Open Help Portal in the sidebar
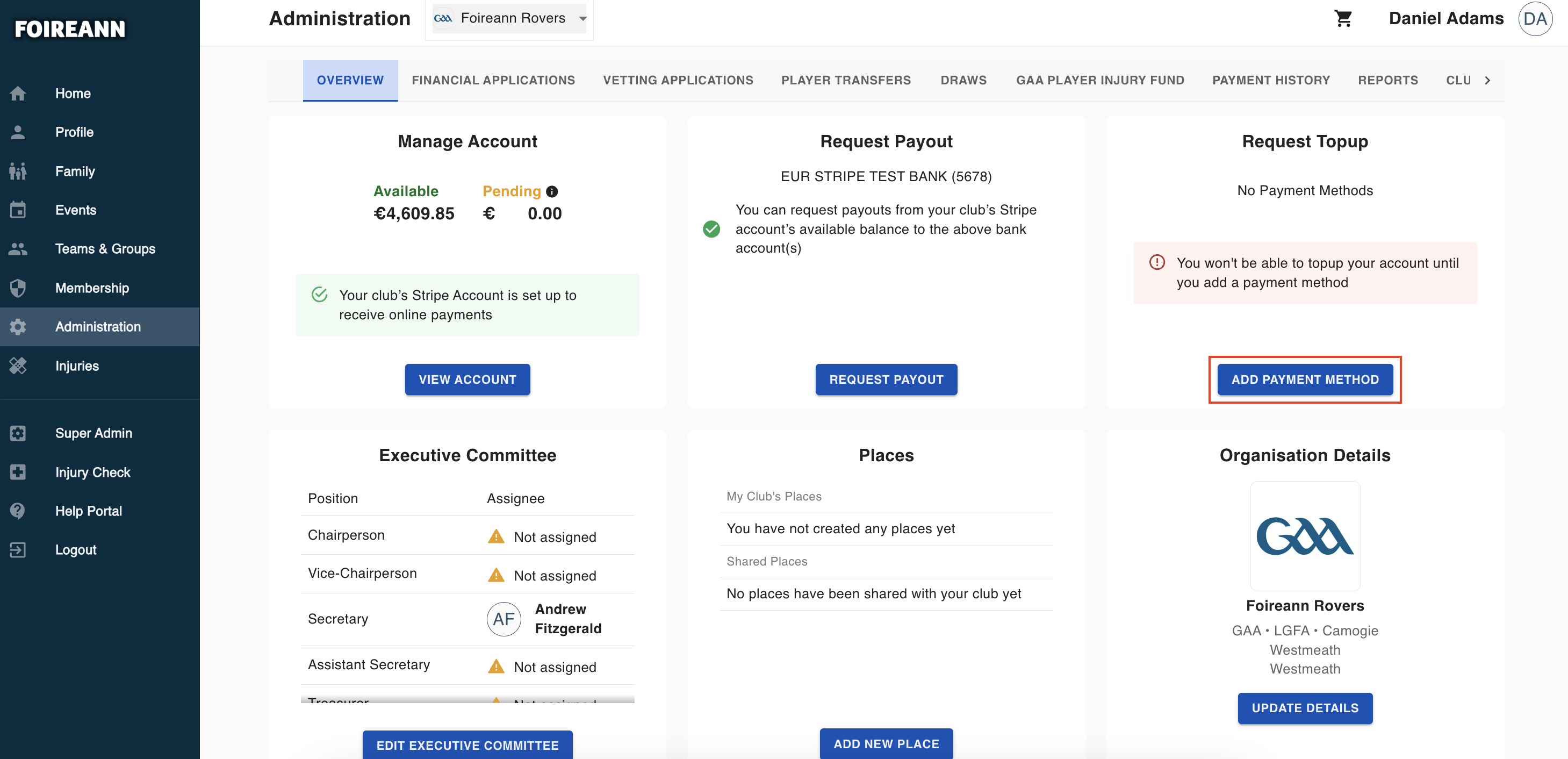The width and height of the screenshot is (1568, 759). [x=100, y=511]
